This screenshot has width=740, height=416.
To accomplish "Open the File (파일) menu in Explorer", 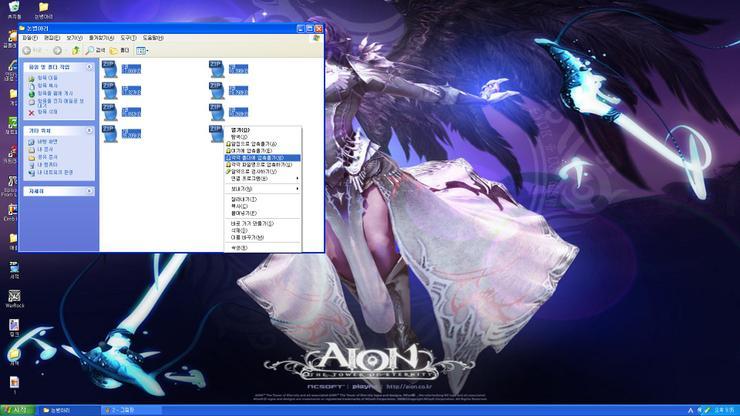I will point(30,38).
